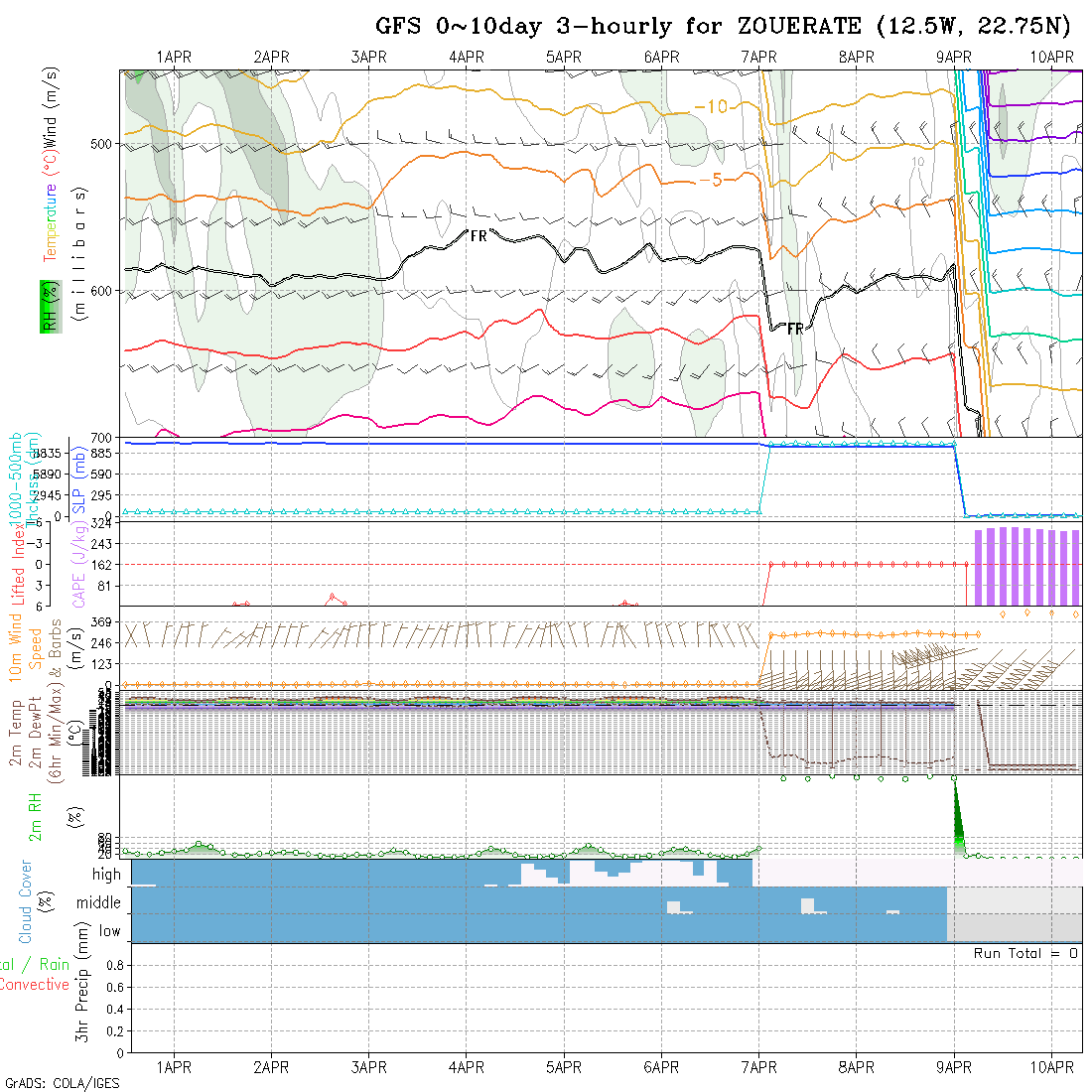Click the Wind (m/s) axis label

51,106
